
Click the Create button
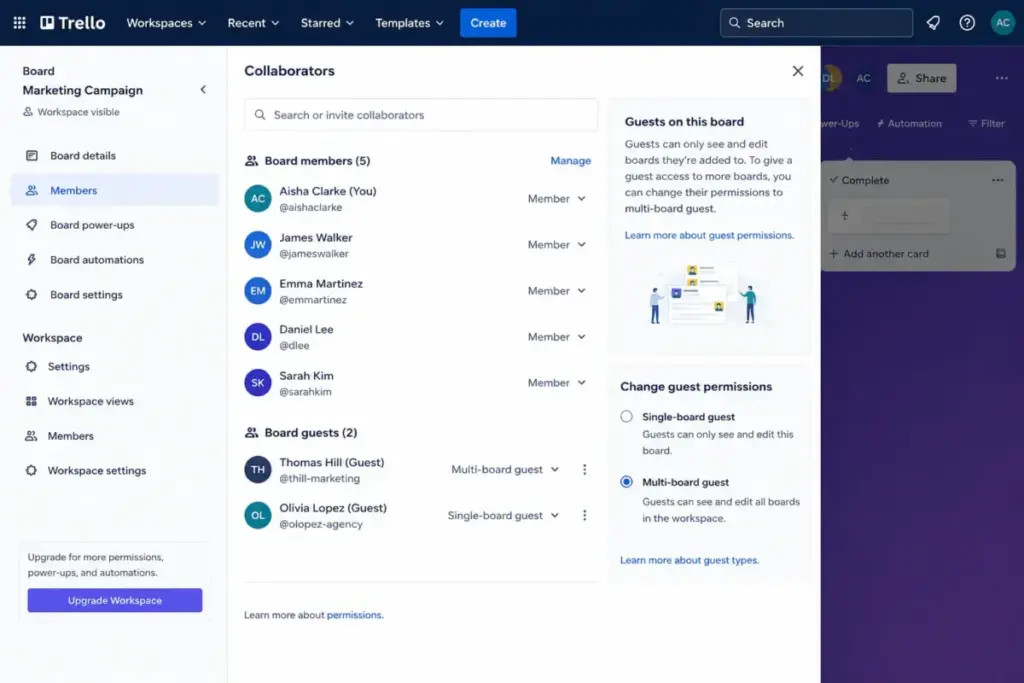488,23
